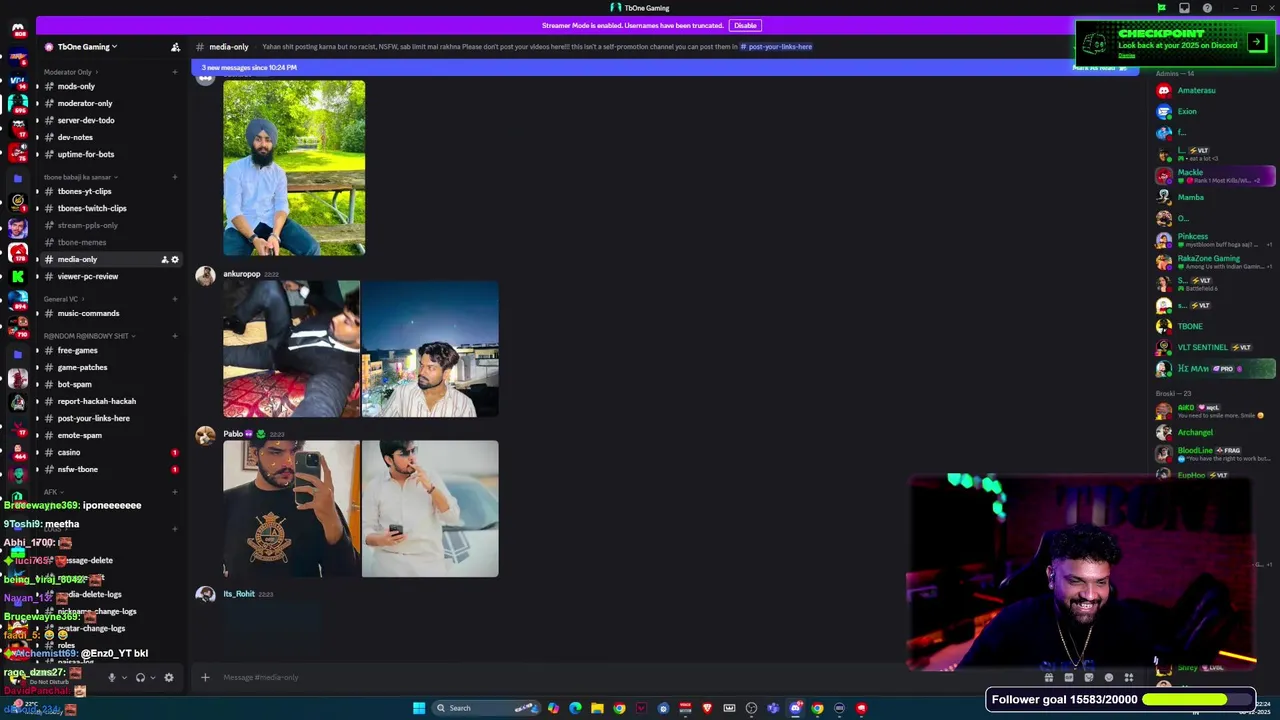
Task: Open User Settings gear in user panel
Action: pyautogui.click(x=168, y=677)
